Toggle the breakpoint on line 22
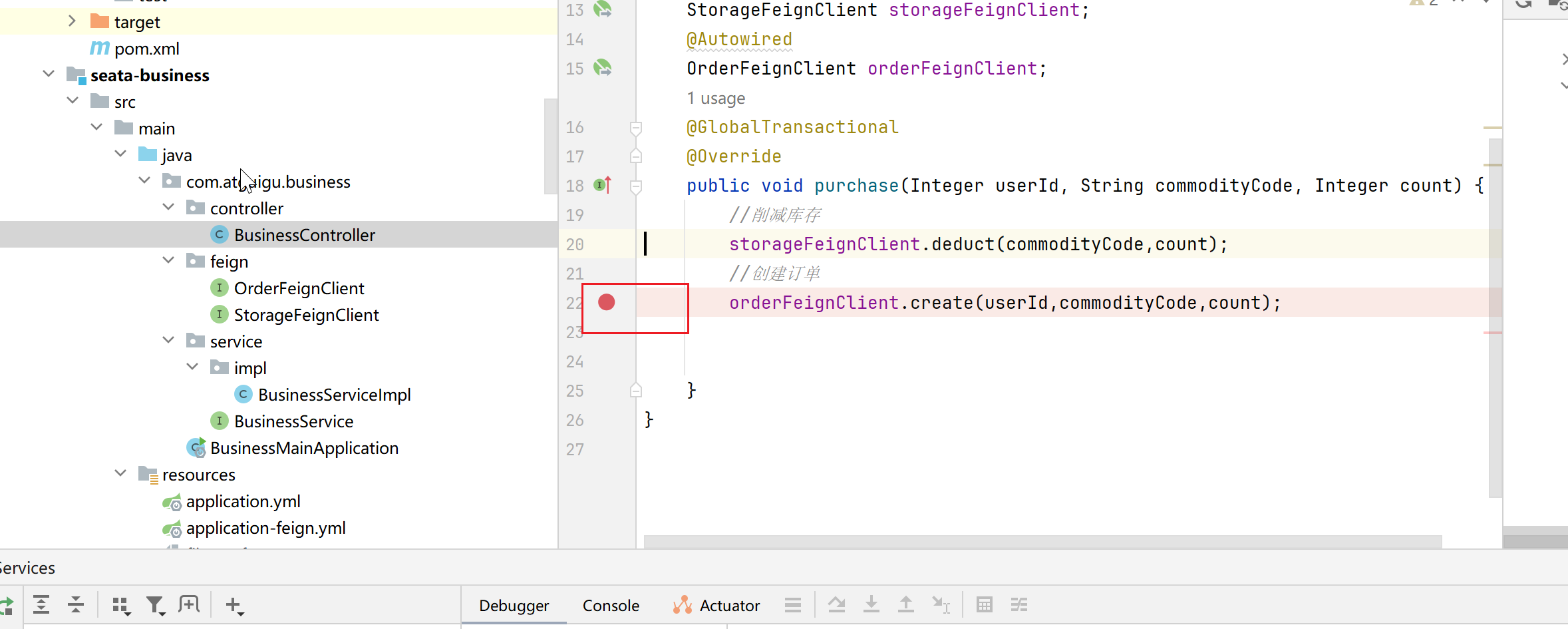Image resolution: width=1568 pixels, height=629 pixels. [606, 302]
